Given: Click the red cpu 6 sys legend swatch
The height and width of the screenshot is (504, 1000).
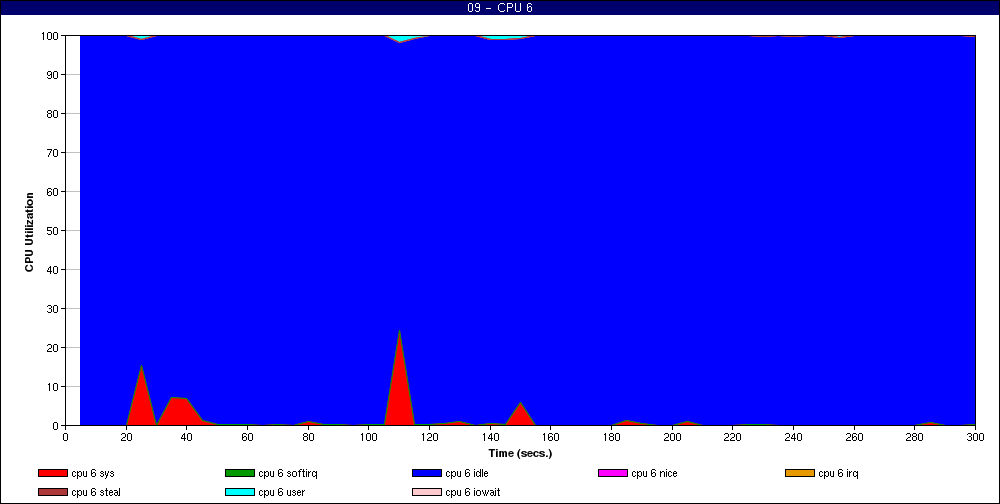Looking at the screenshot, I should (x=53, y=473).
